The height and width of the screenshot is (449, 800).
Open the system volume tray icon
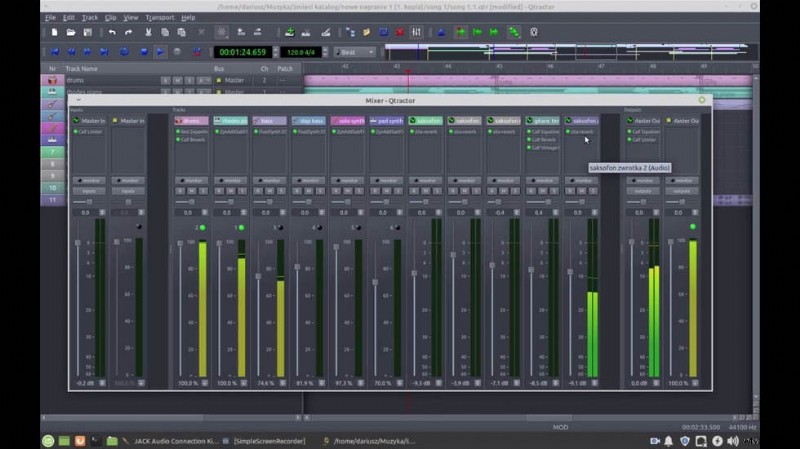(733, 441)
